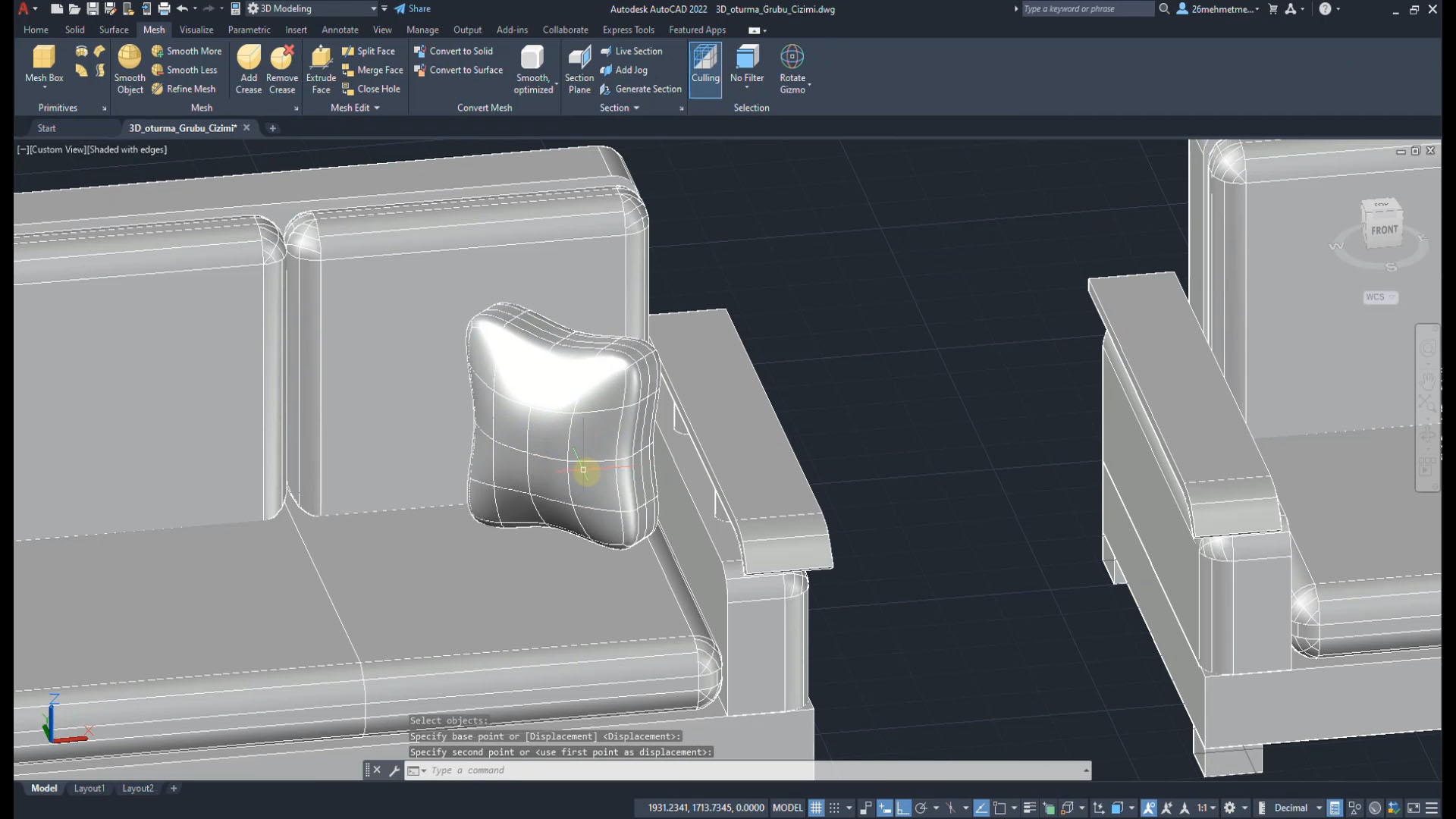1456x819 pixels.
Task: Select the Remove Crease tool
Action: [281, 70]
